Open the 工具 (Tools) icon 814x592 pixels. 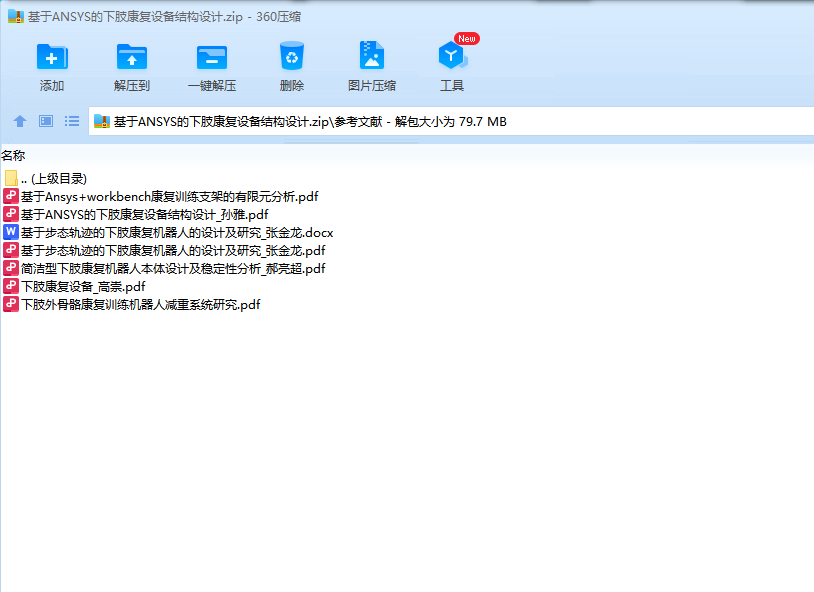[452, 56]
